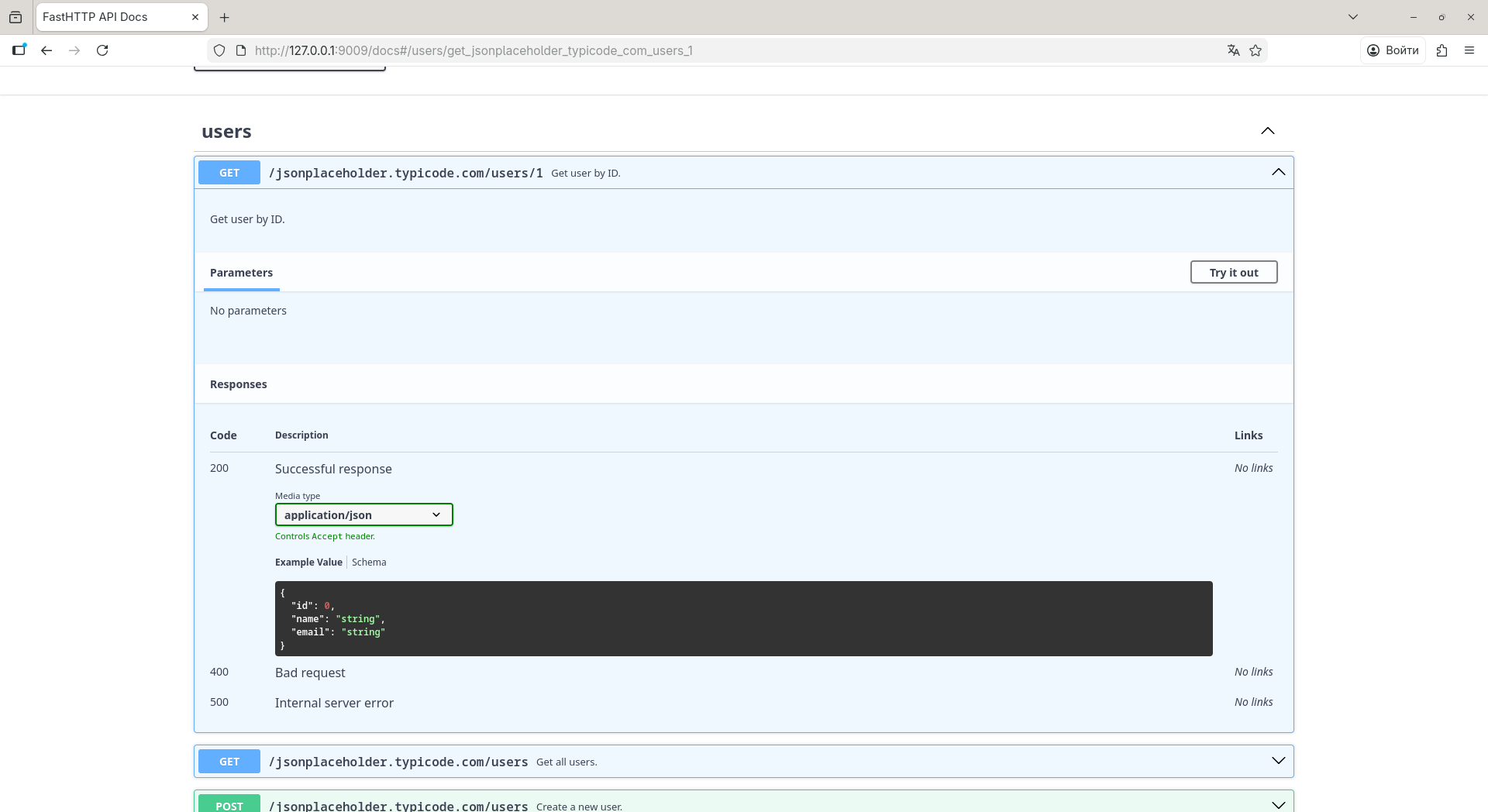This screenshot has height=812, width=1488.
Task: Reload the page with the refresh icon
Action: tap(102, 50)
